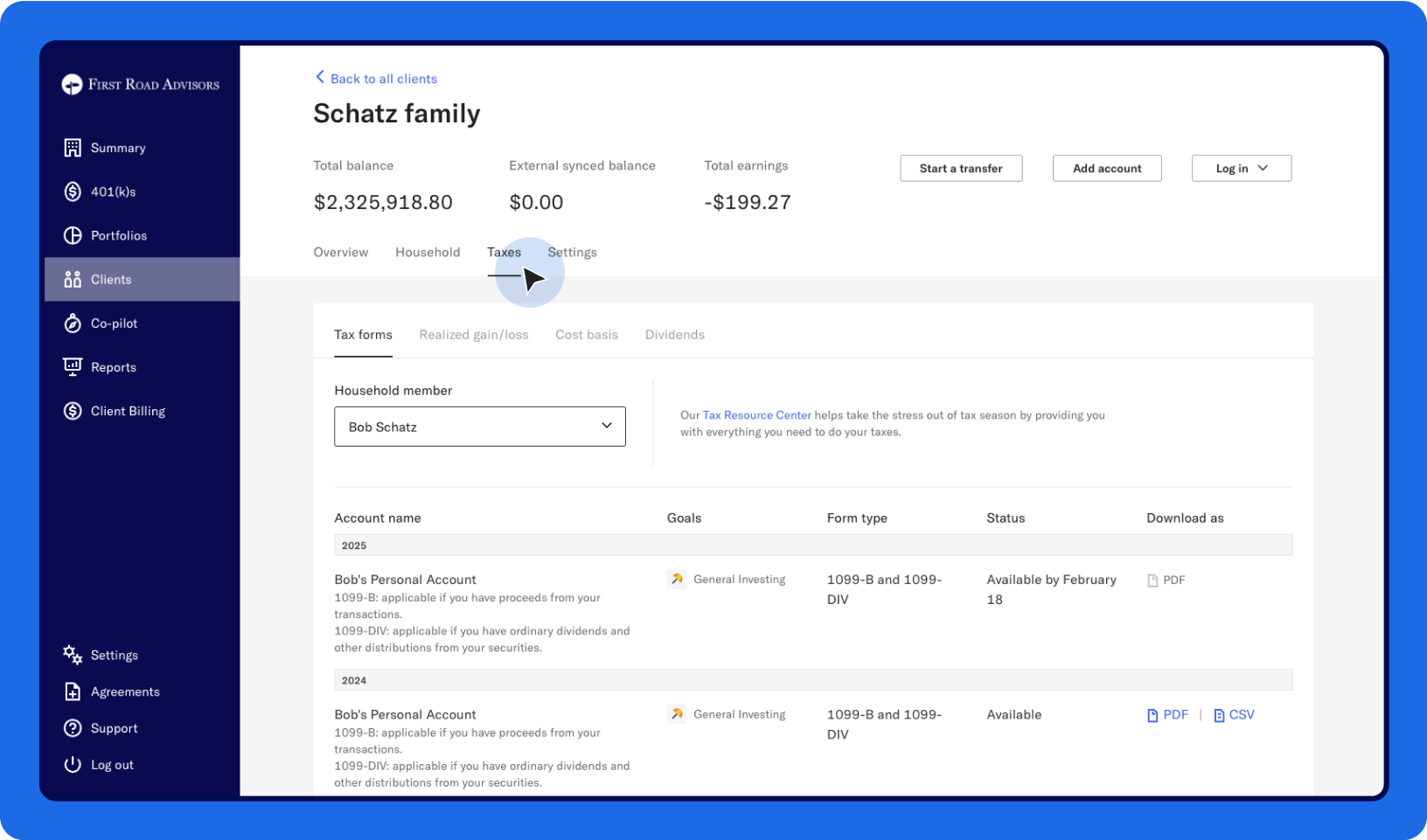Download 2024 form as PDF link
This screenshot has width=1427, height=840.
click(1175, 715)
